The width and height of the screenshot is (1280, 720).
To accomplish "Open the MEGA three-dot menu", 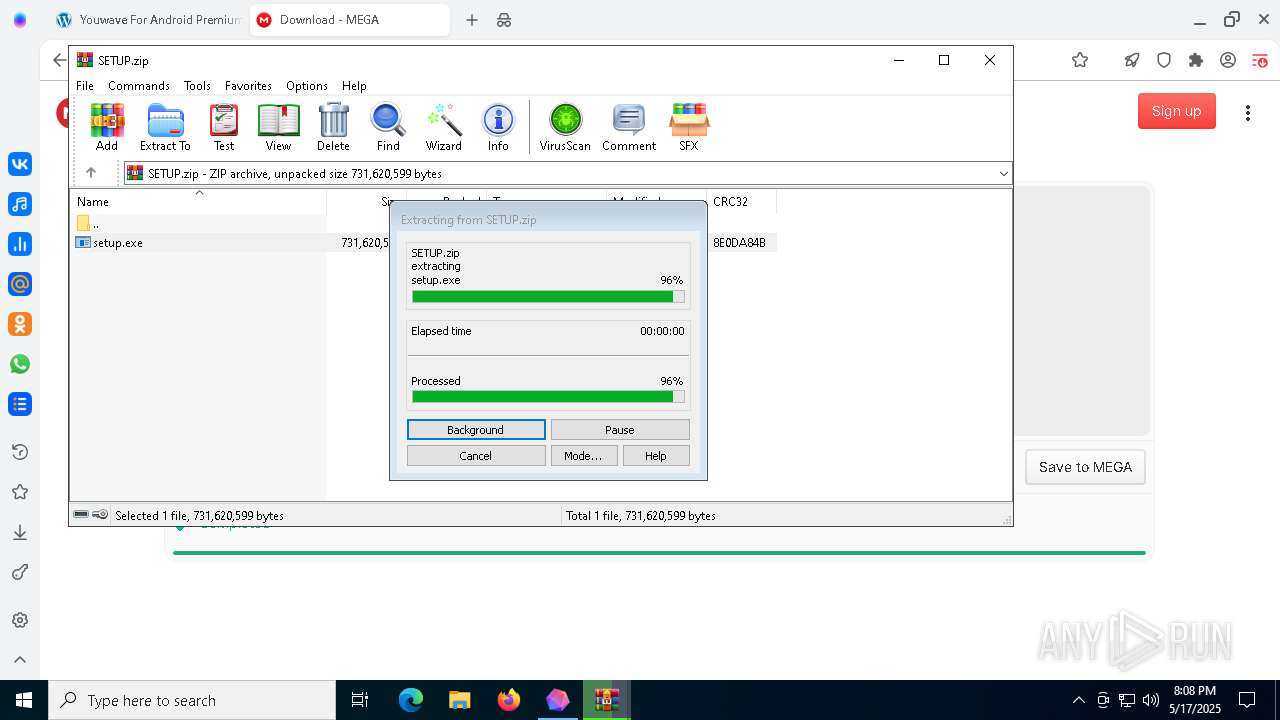I will [1248, 112].
